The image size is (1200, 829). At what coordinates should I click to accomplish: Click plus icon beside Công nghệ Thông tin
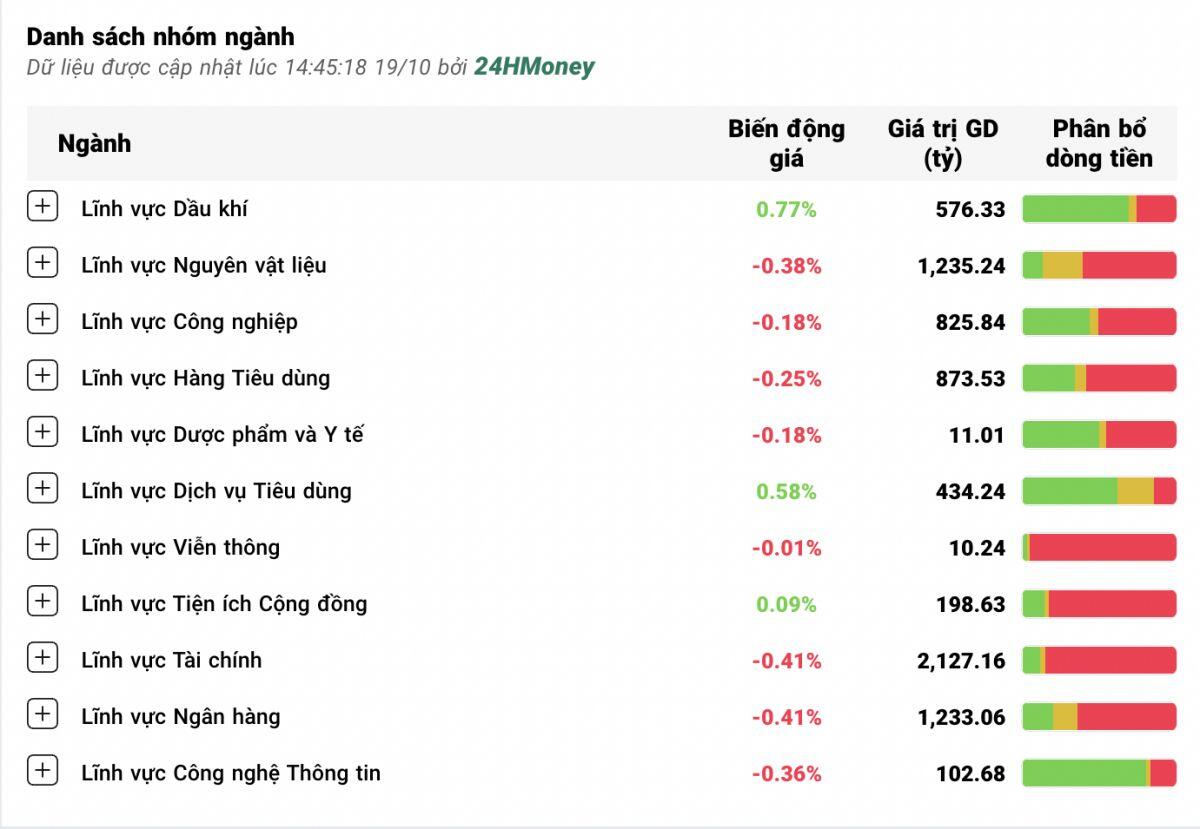[42, 770]
